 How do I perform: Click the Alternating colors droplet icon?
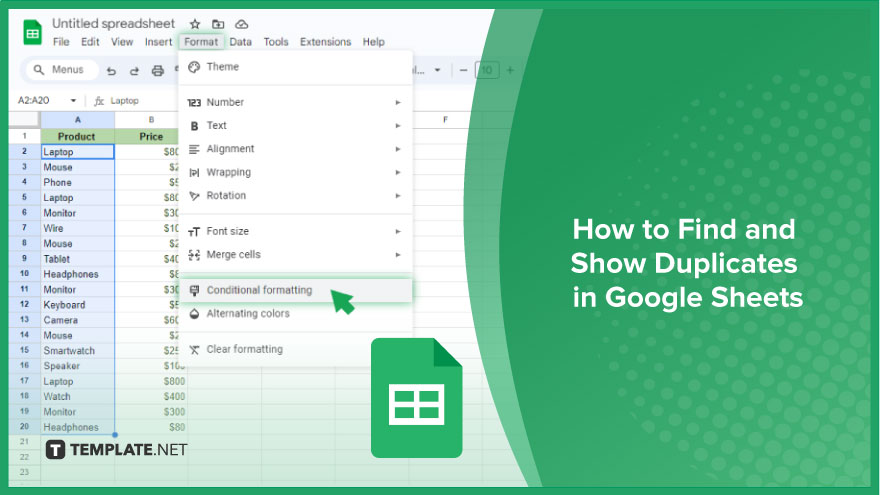pyautogui.click(x=194, y=314)
